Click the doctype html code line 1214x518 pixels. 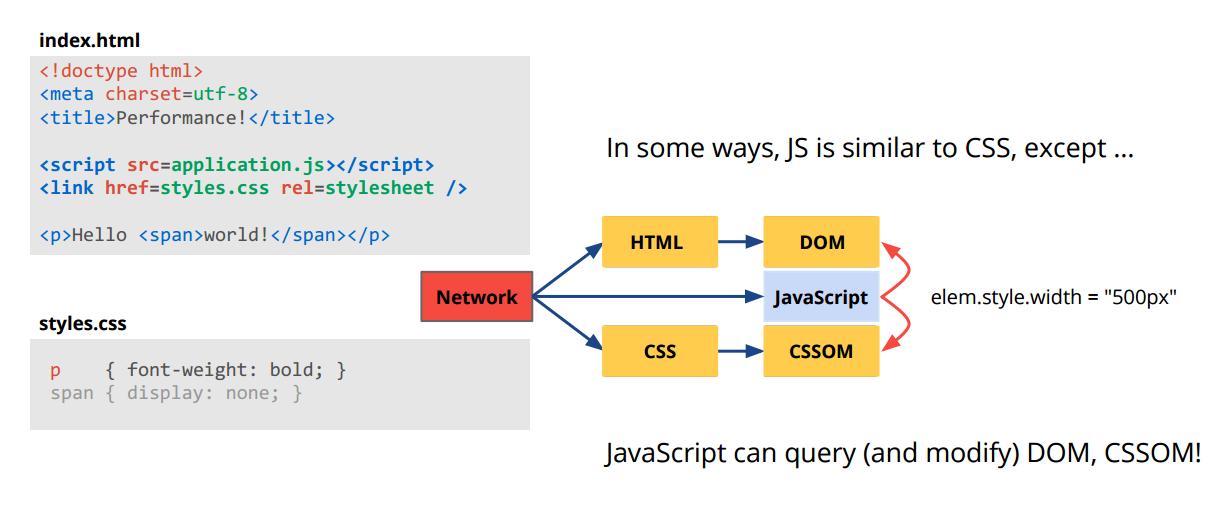coord(122,71)
